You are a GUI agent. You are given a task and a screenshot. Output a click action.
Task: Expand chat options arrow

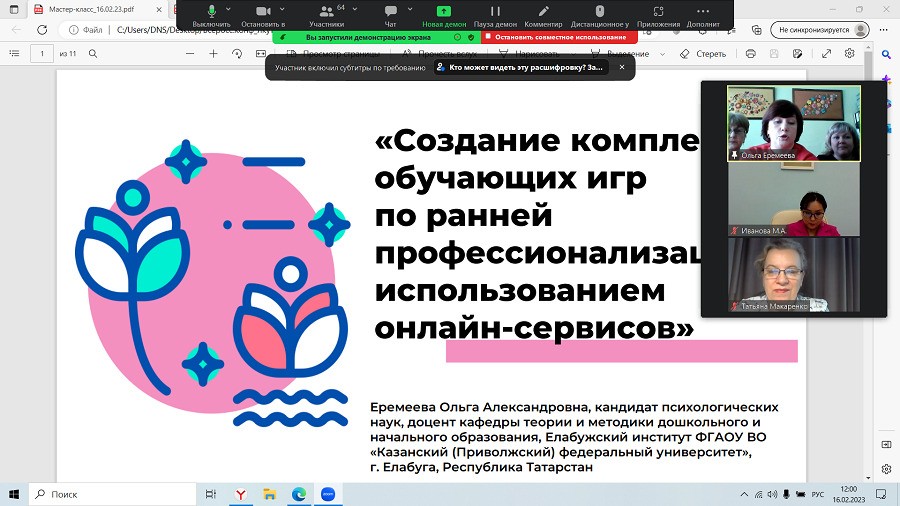point(410,9)
